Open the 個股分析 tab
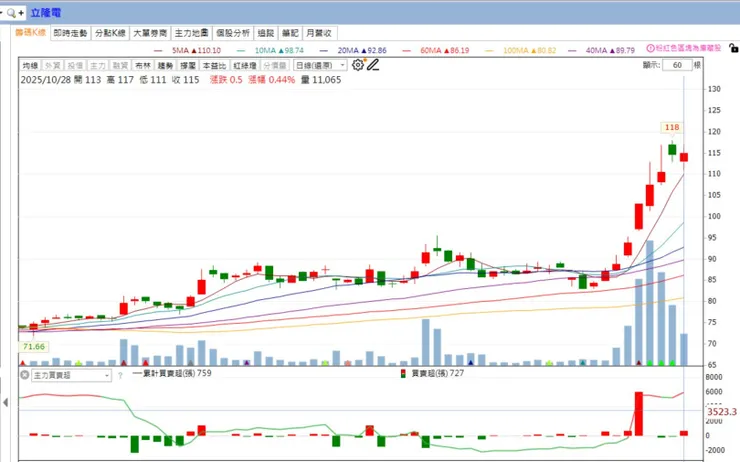The width and height of the screenshot is (740, 462). pyautogui.click(x=233, y=33)
